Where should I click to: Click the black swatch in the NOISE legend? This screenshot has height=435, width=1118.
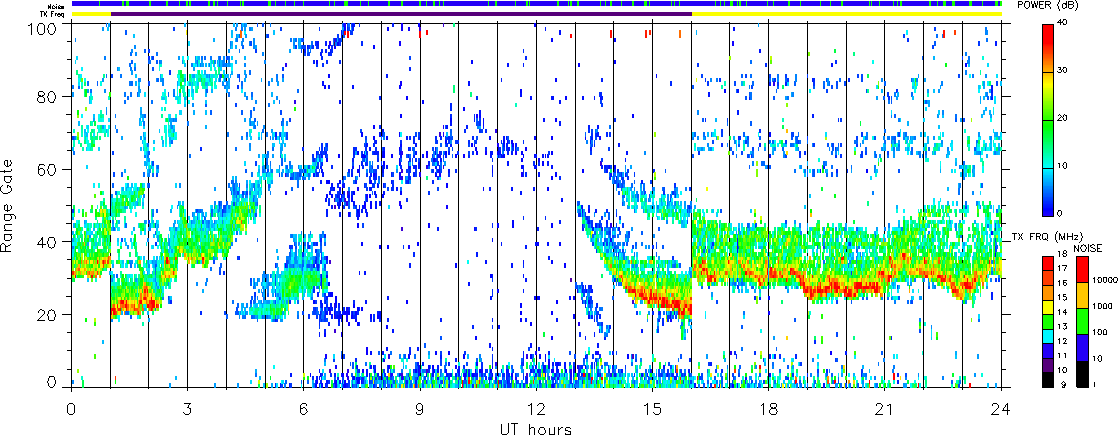point(1082,374)
